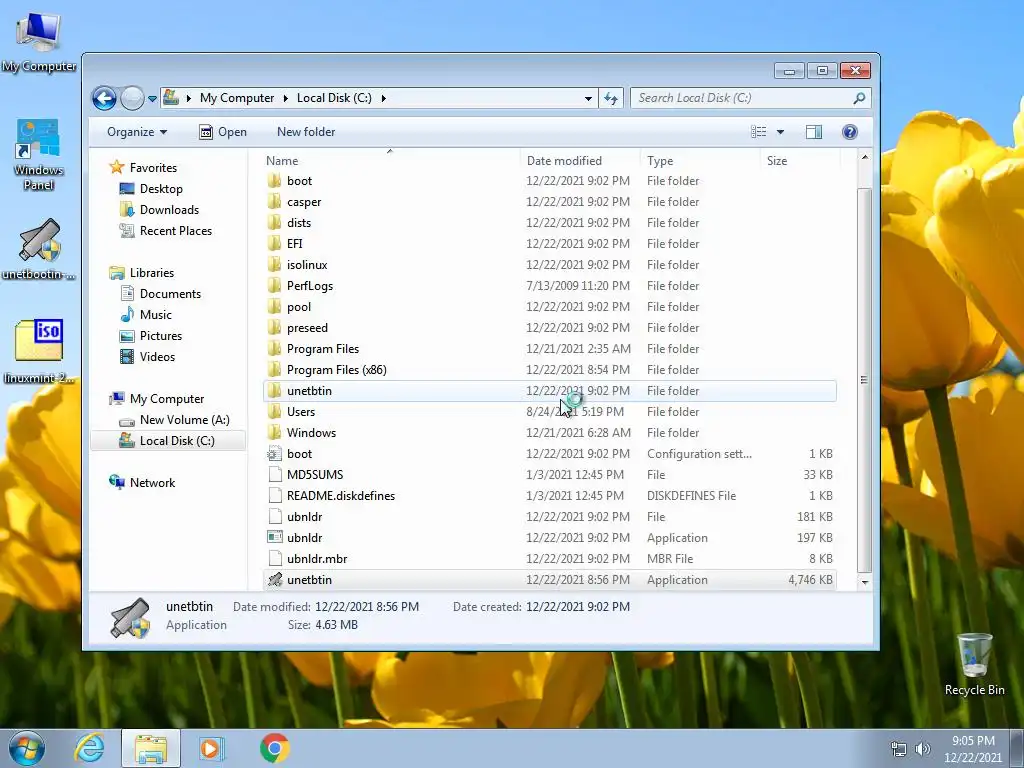Click the Forward navigation arrow
This screenshot has width=1024, height=768.
(x=132, y=99)
